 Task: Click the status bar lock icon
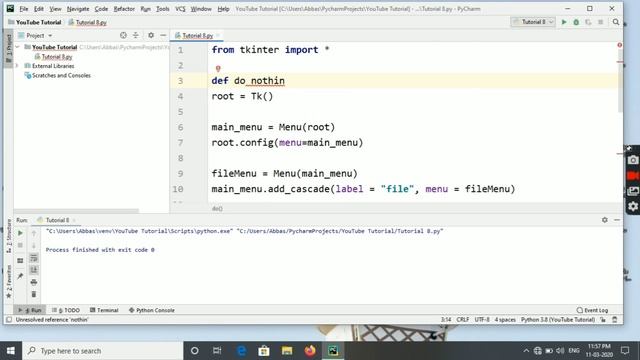point(603,320)
